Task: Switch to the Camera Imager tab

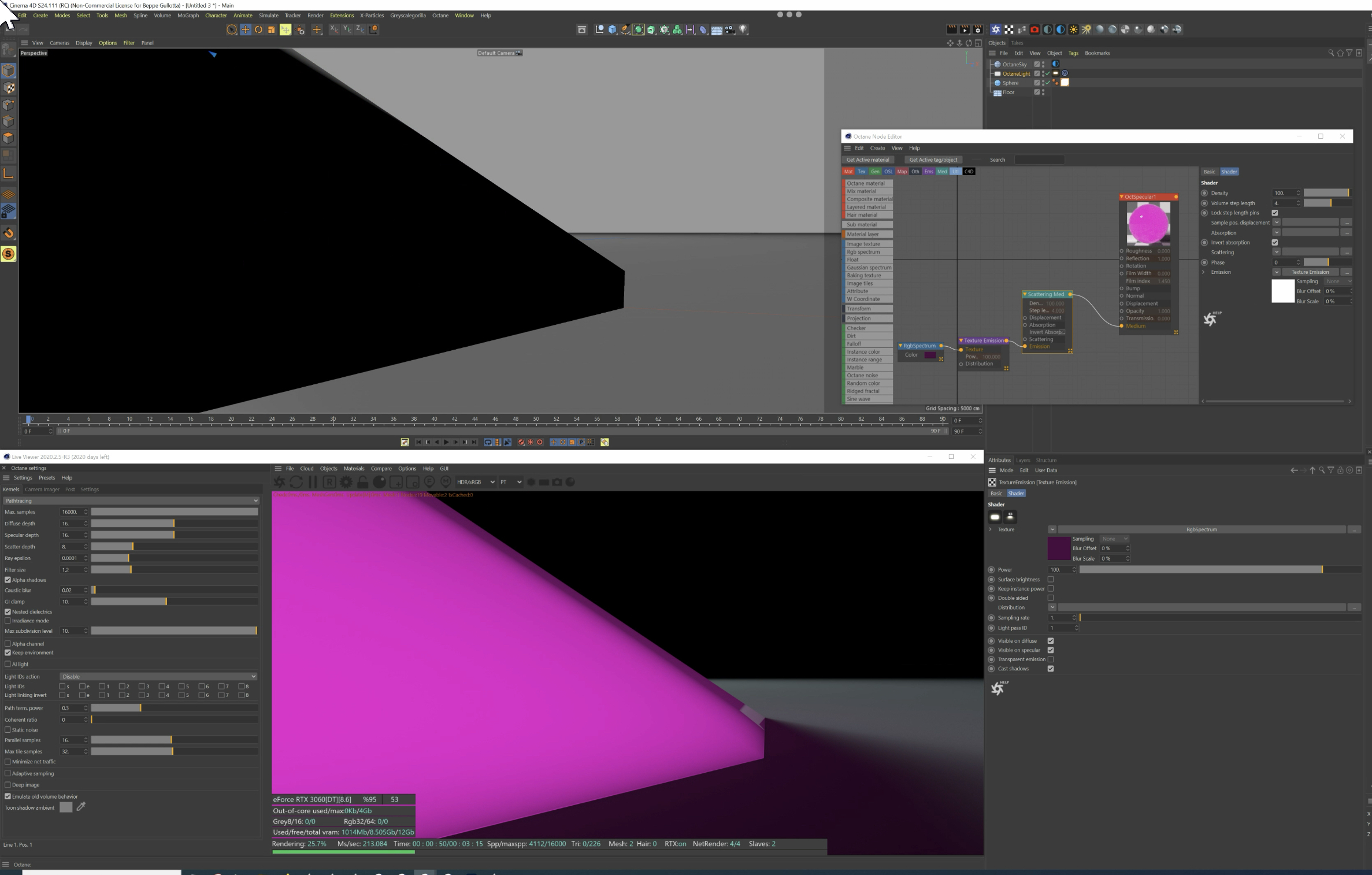Action: 42,490
